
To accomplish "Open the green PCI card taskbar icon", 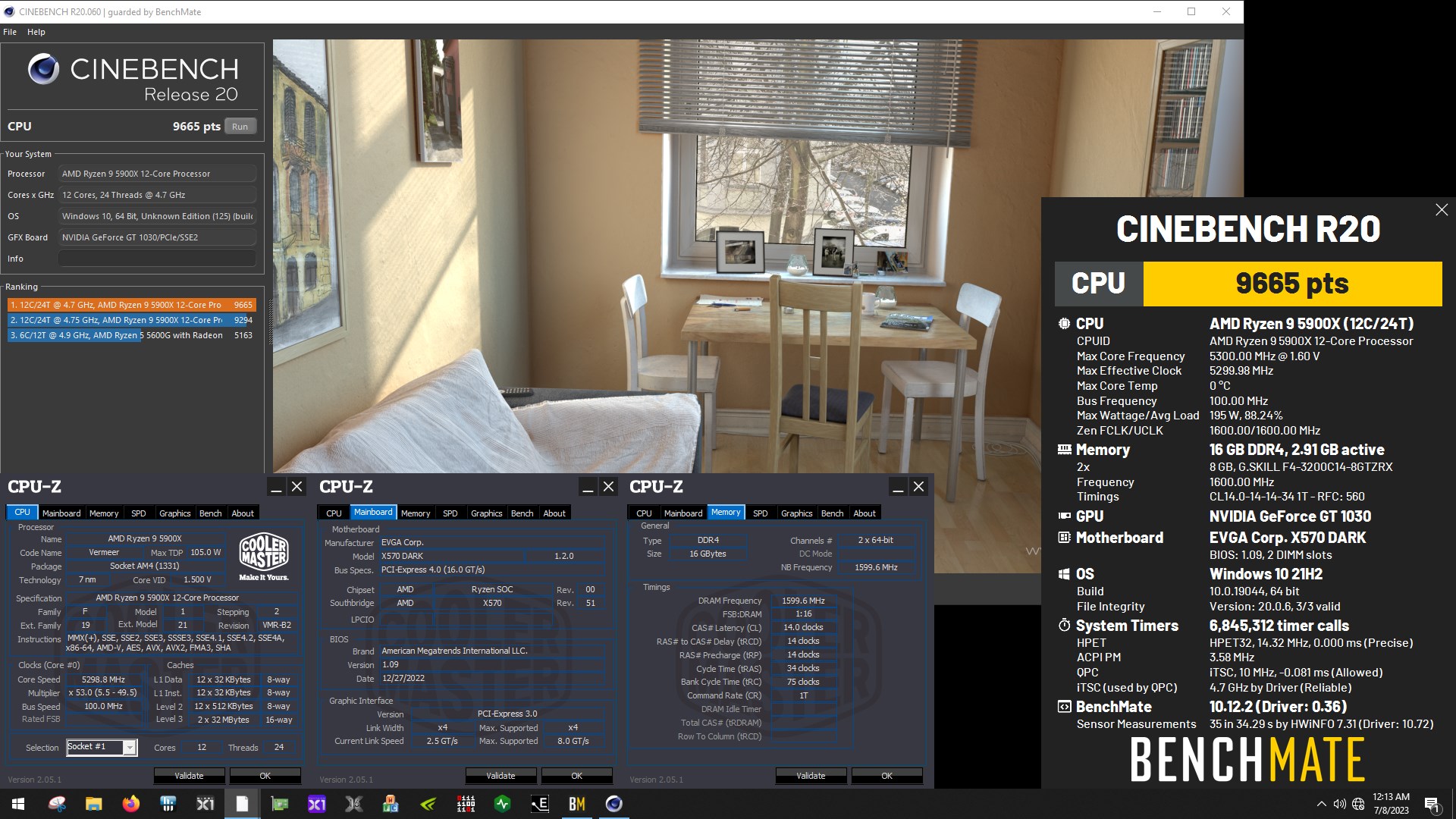I will click(280, 804).
